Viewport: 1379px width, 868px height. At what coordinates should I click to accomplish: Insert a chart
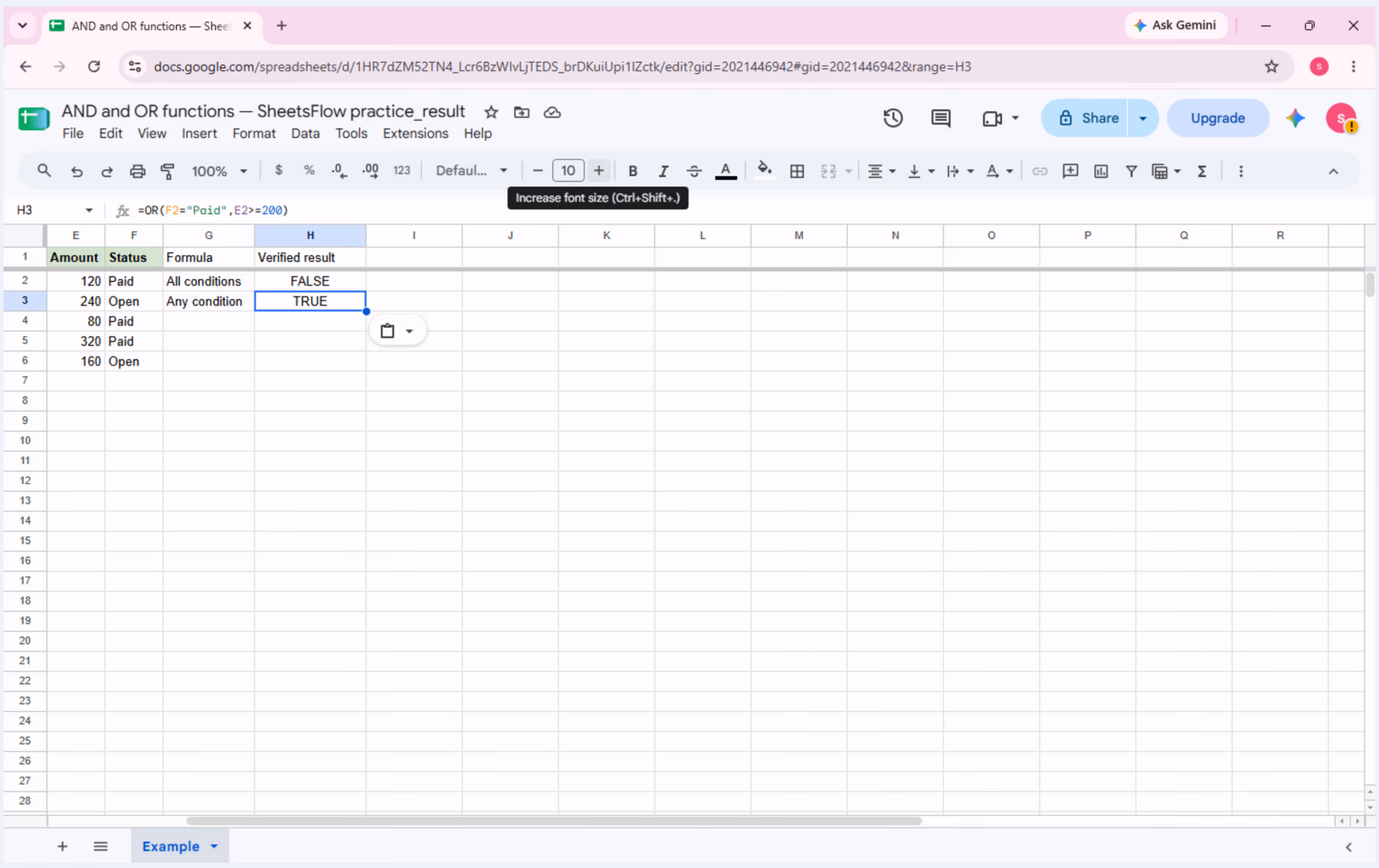(x=1101, y=171)
